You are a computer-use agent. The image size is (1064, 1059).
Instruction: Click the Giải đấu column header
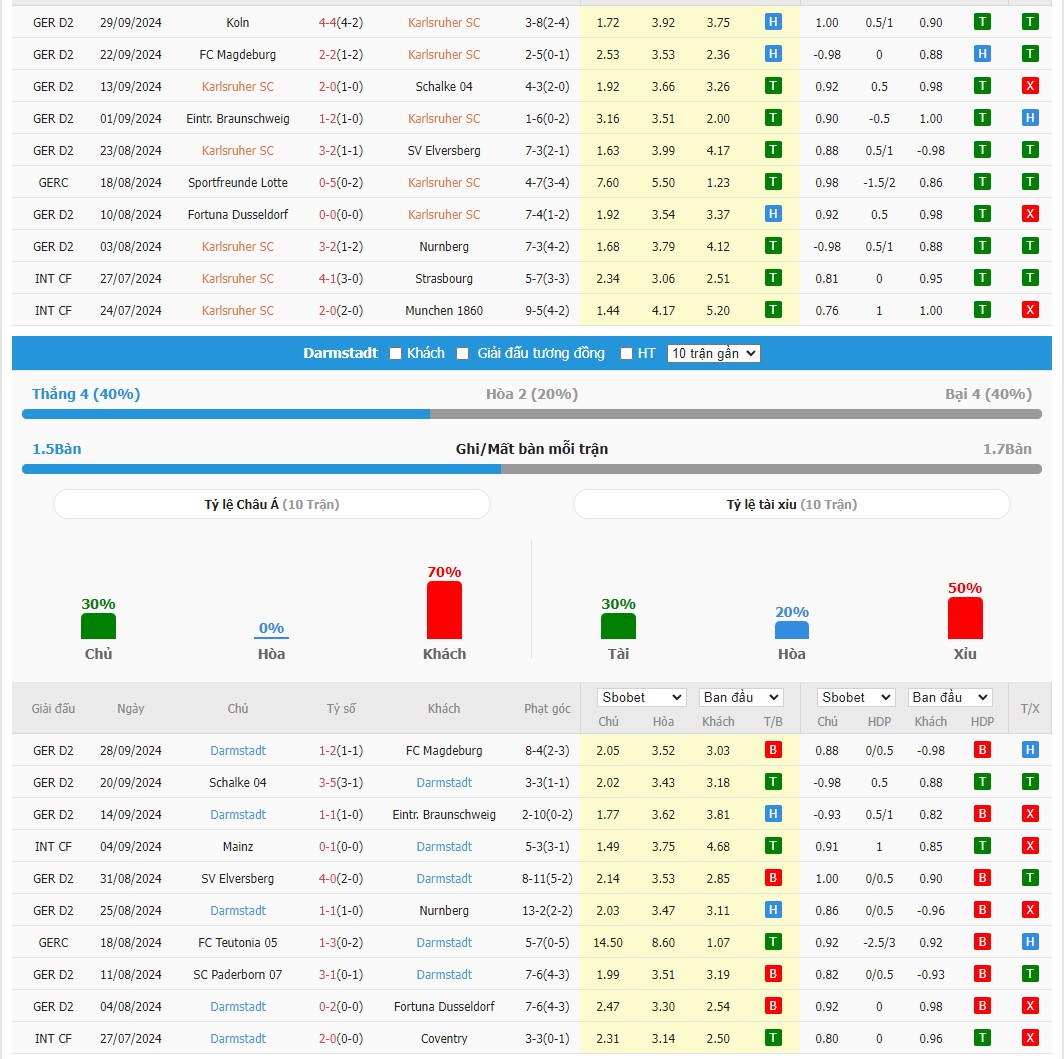[x=53, y=708]
